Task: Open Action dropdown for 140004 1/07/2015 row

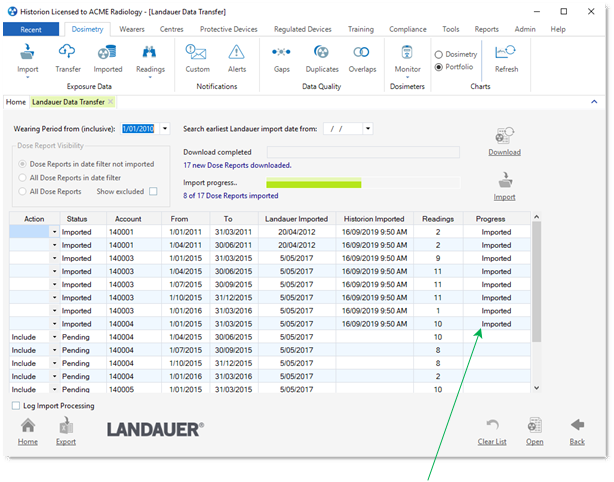Action: (54, 350)
